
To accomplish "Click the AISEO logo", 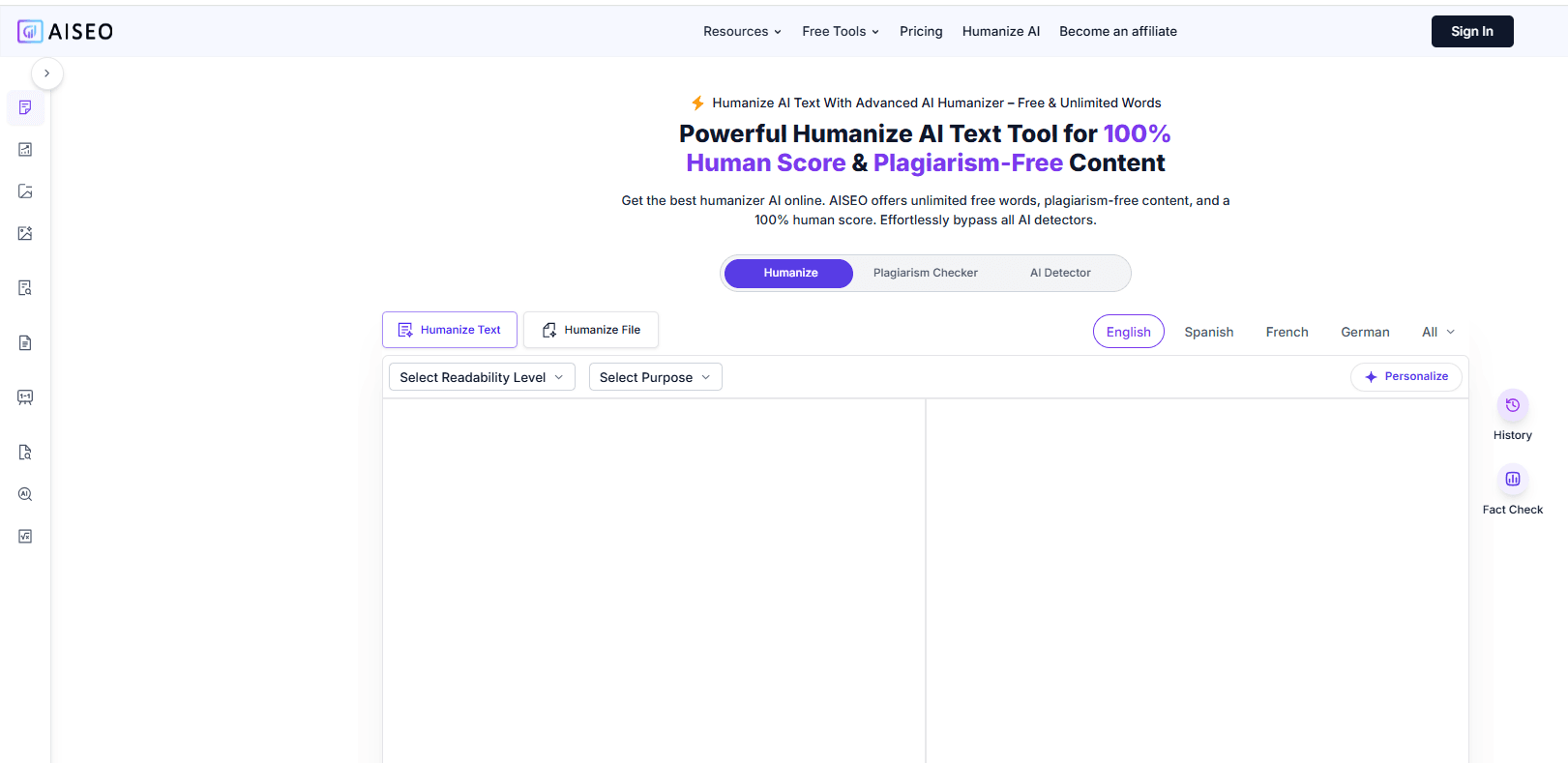I will (x=65, y=31).
